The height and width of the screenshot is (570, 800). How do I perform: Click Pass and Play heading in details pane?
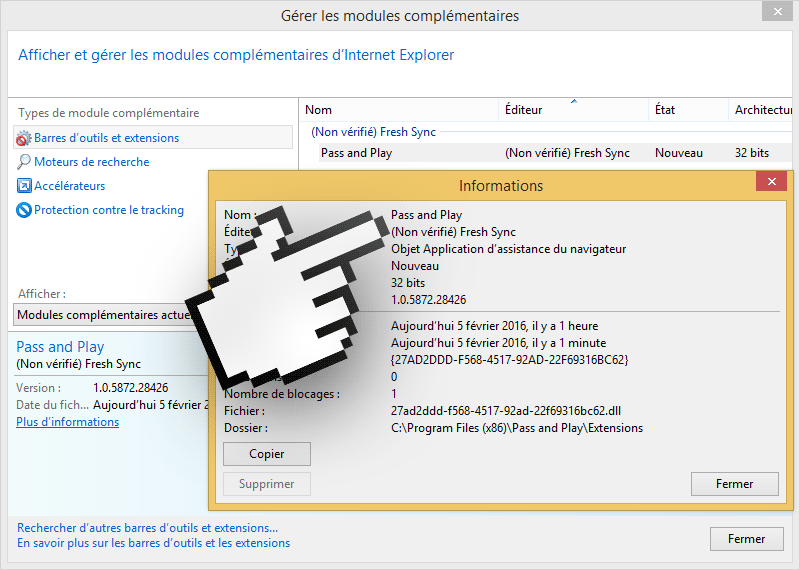60,347
